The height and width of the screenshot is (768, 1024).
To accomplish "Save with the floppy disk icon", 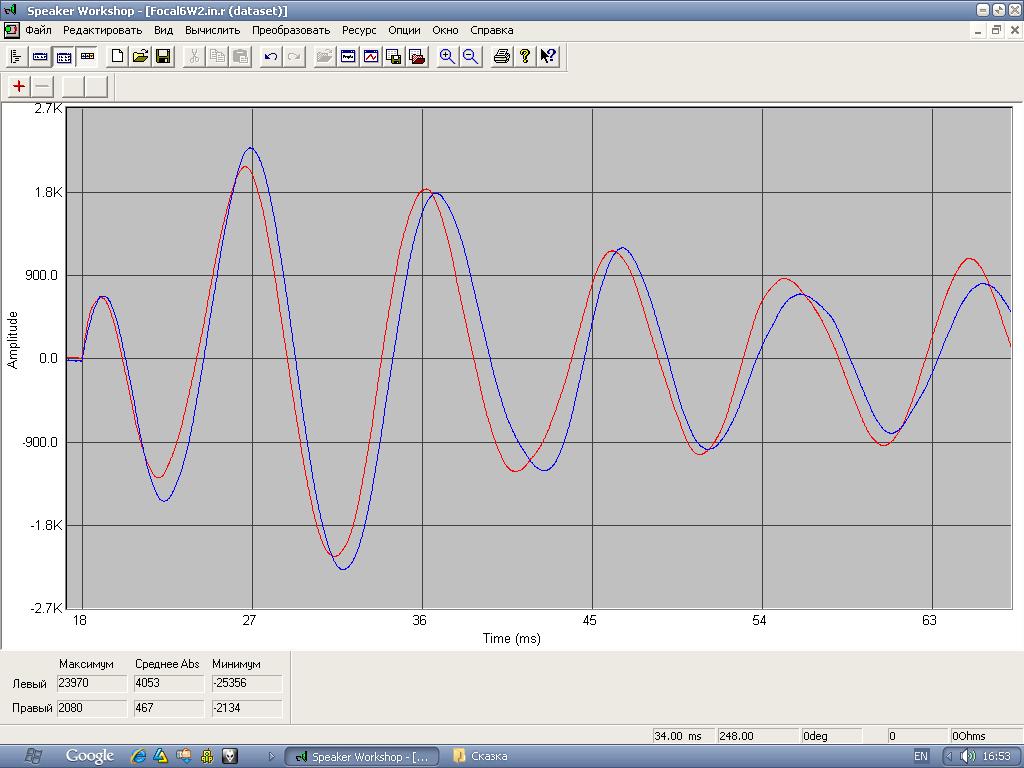I will pyautogui.click(x=163, y=56).
